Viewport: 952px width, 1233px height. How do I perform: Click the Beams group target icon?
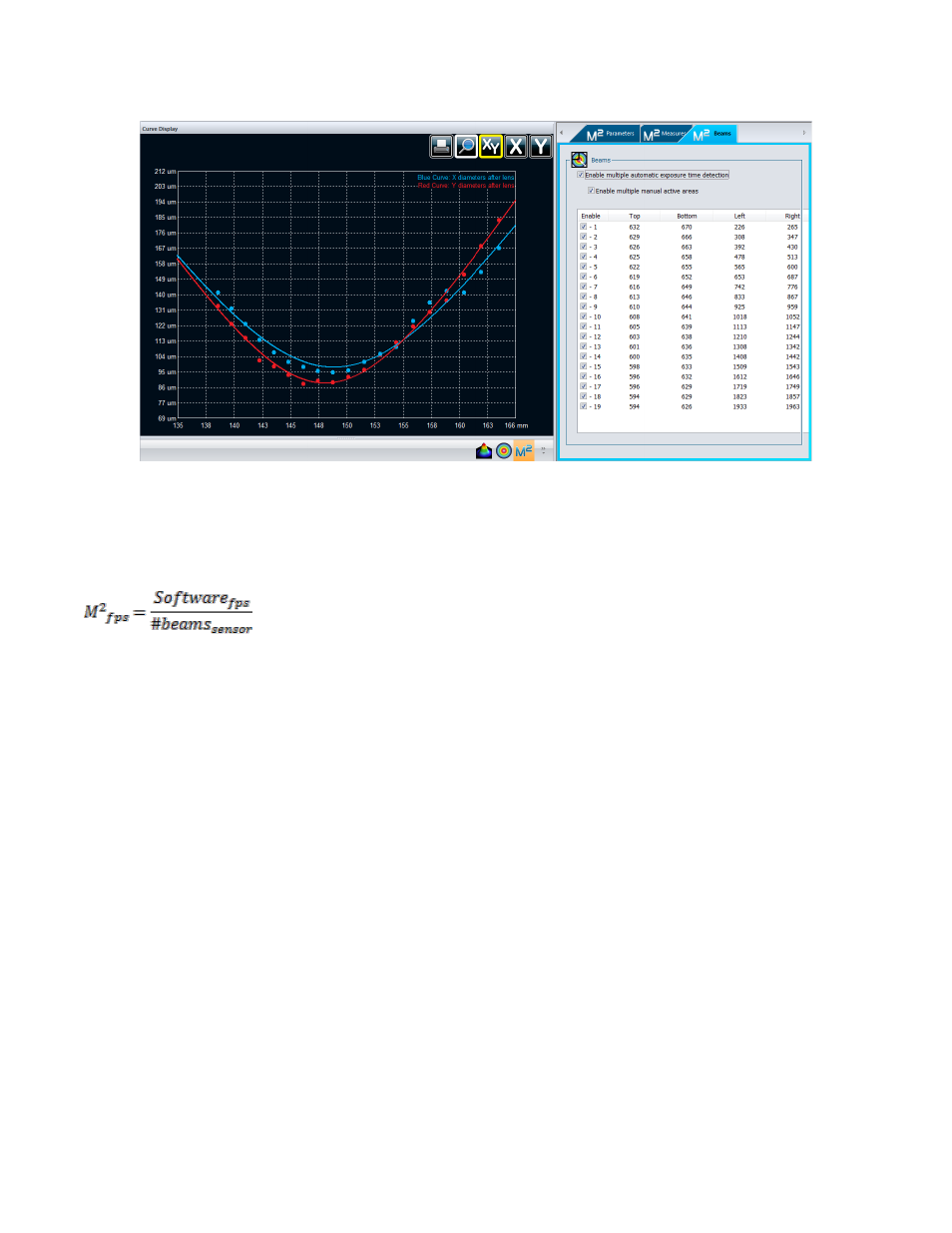pyautogui.click(x=579, y=160)
